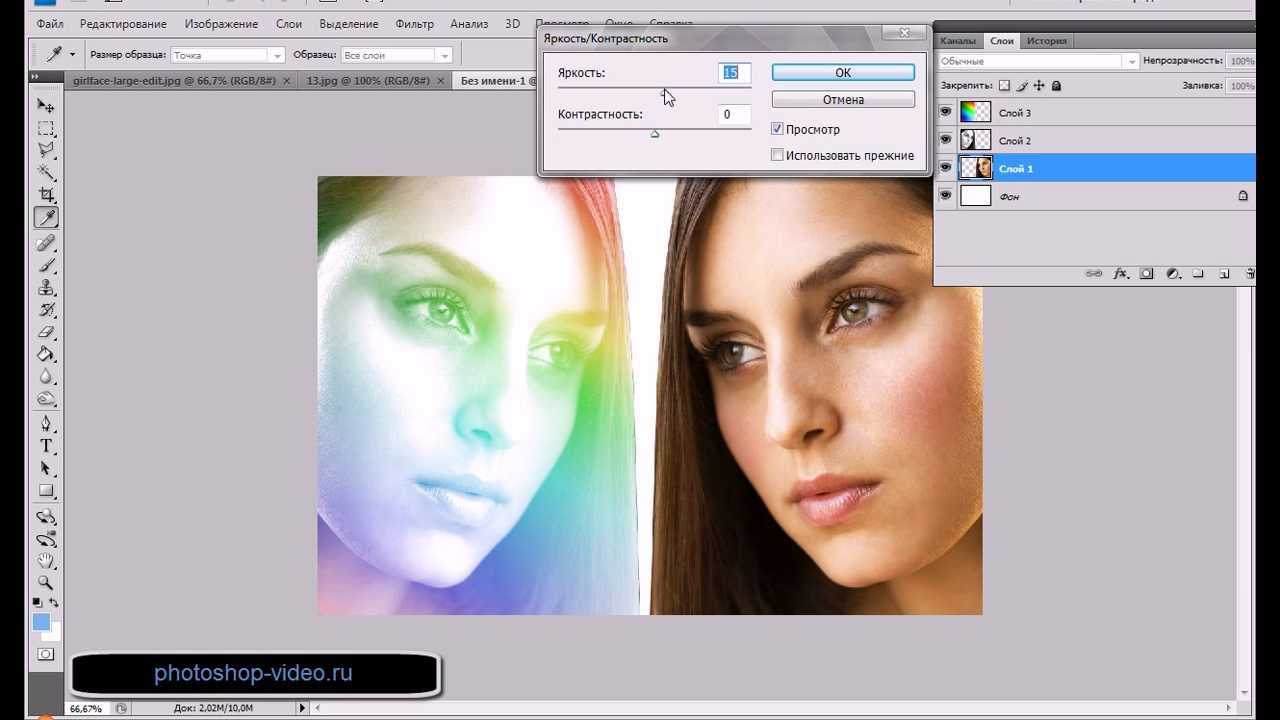The image size is (1280, 720).
Task: Open the Образец Все слои dropdown
Action: click(x=397, y=55)
